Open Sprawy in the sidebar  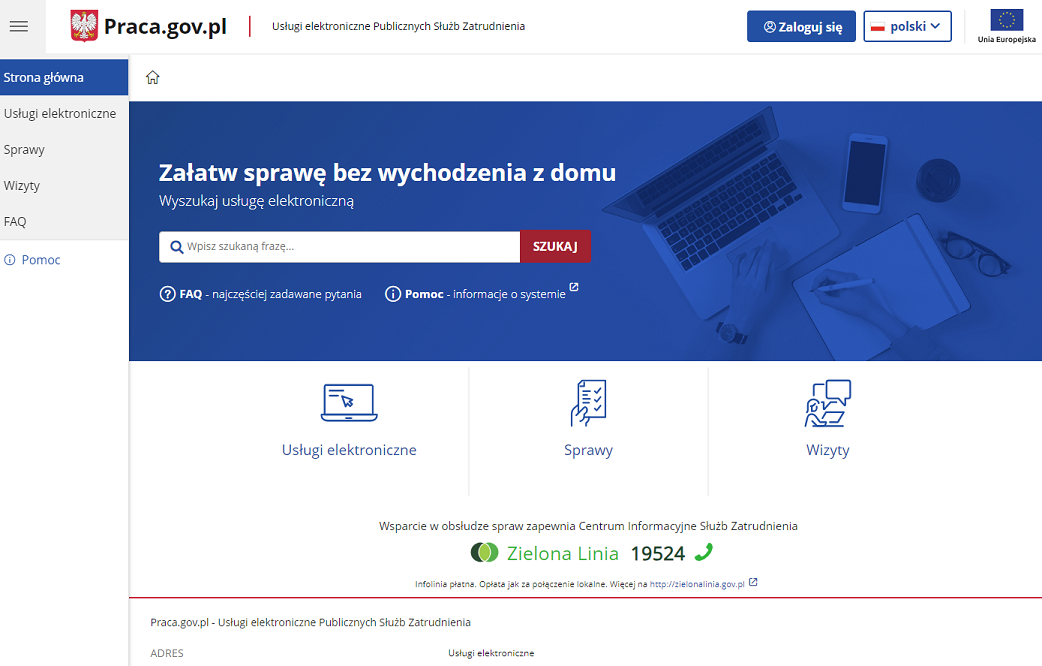64,150
